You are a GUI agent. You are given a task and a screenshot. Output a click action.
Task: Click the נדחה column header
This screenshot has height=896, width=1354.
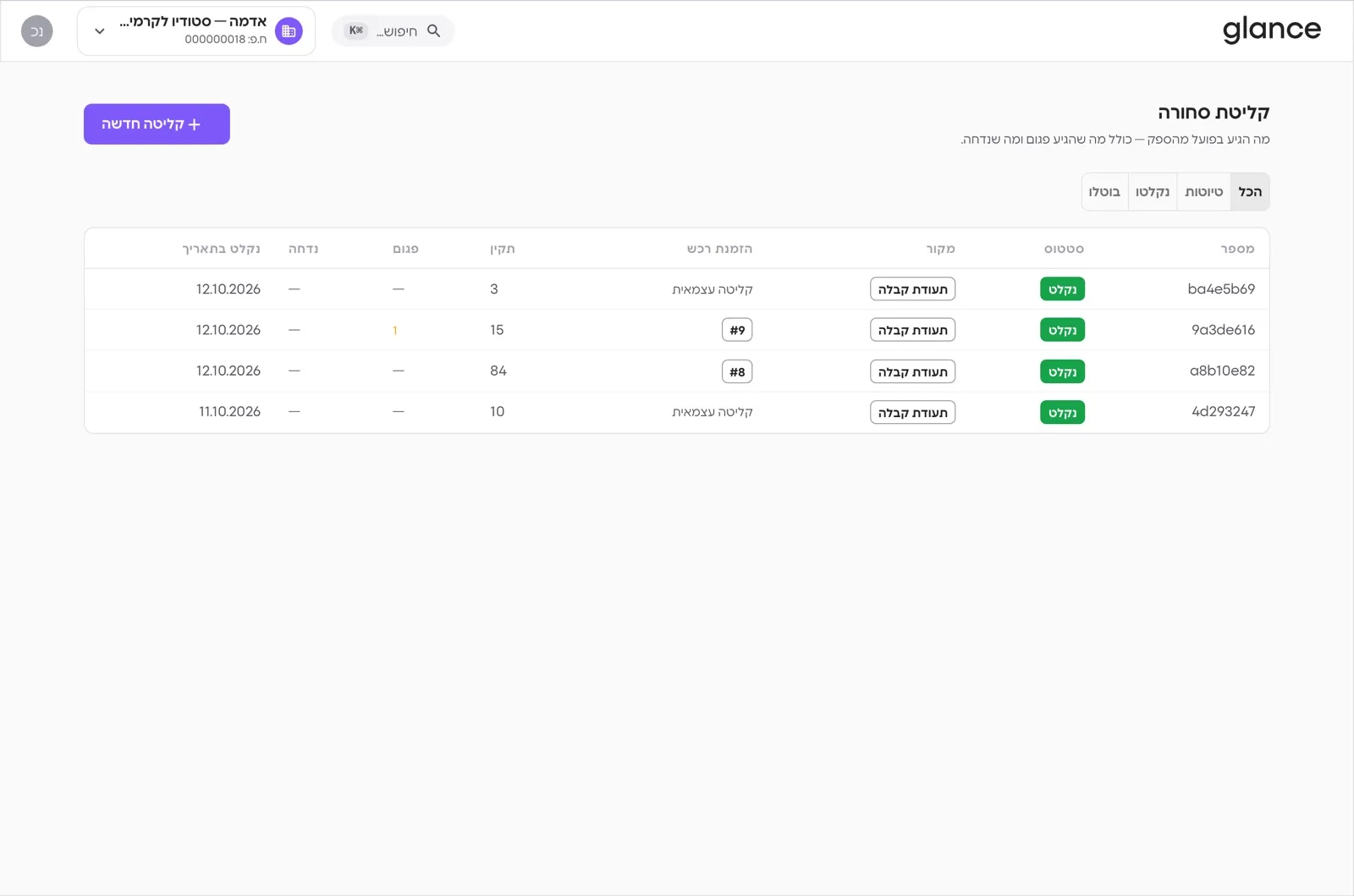pos(303,249)
